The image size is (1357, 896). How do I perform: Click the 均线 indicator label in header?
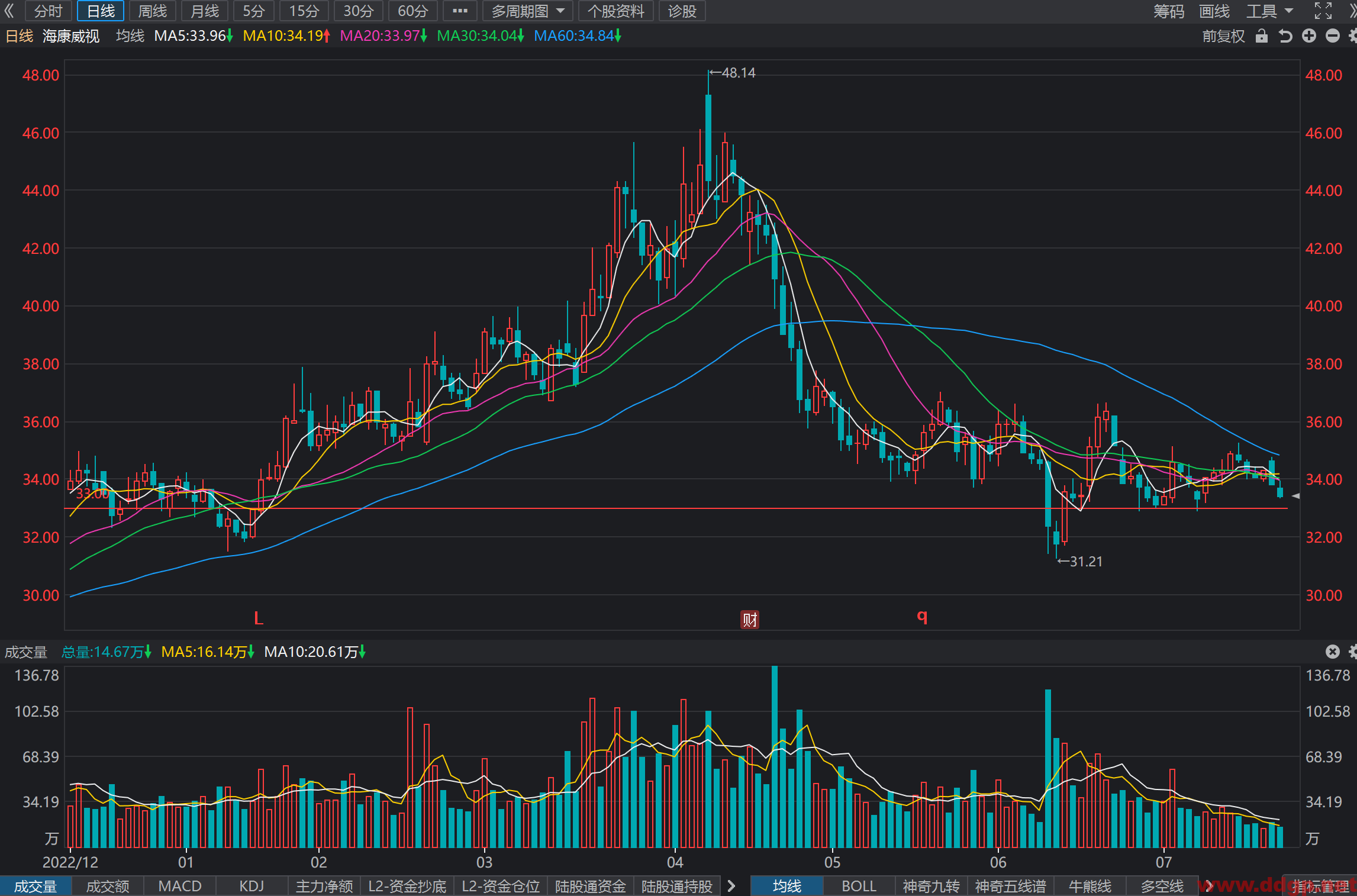(130, 36)
